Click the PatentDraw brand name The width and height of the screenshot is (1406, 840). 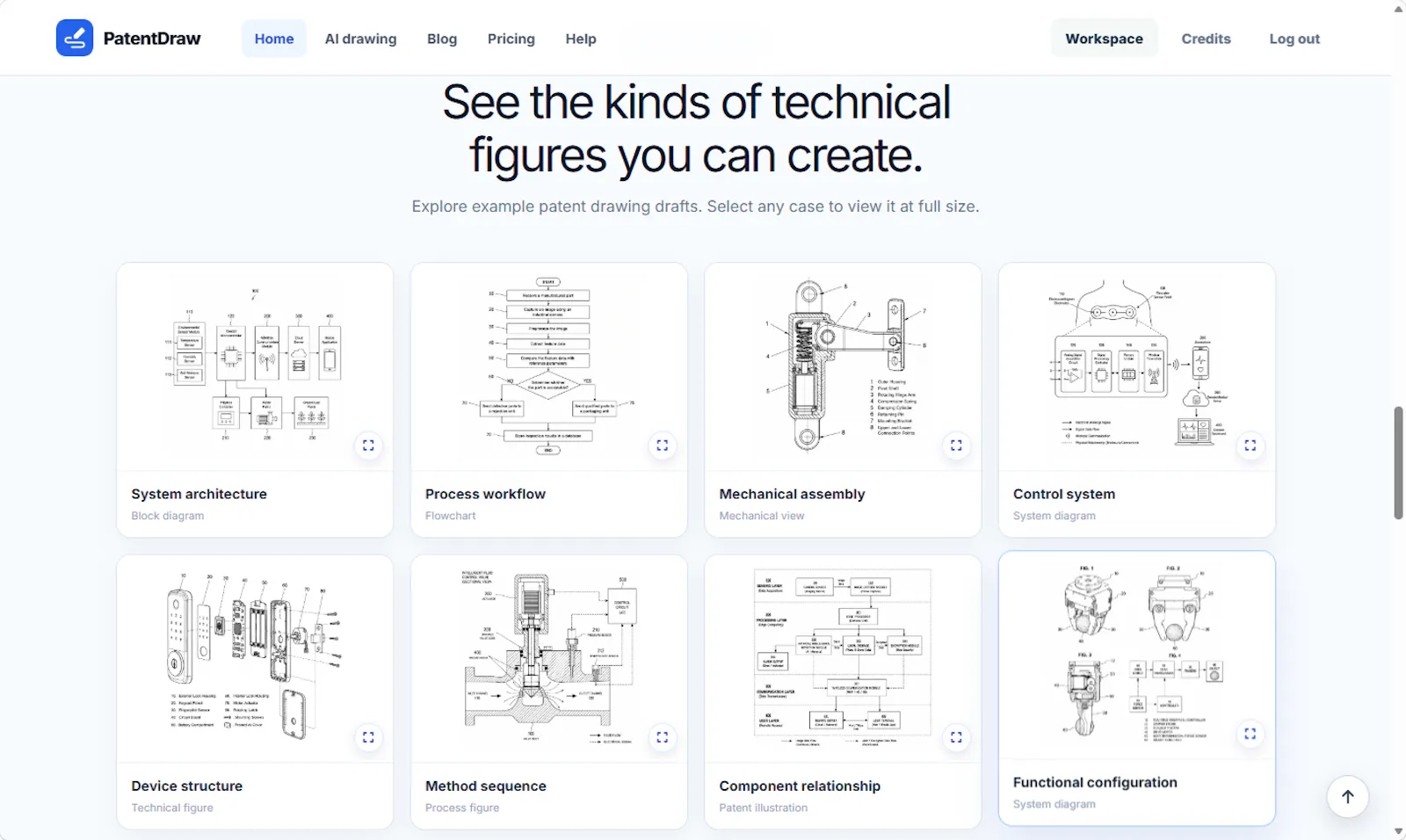[x=152, y=39]
